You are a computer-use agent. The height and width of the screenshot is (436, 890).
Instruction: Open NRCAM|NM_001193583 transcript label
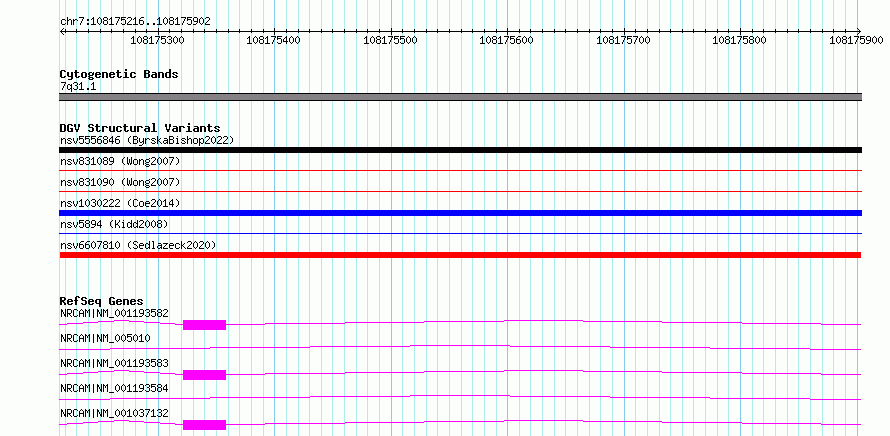pyautogui.click(x=114, y=363)
